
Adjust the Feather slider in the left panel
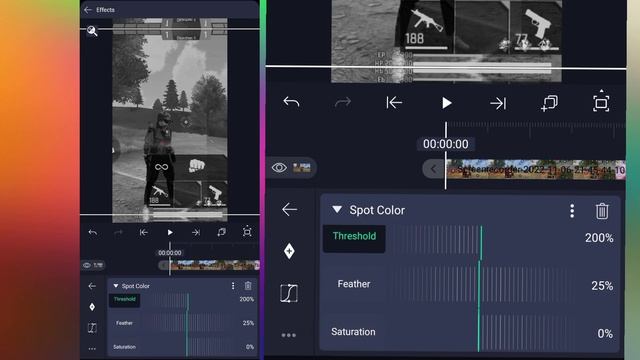pos(187,324)
